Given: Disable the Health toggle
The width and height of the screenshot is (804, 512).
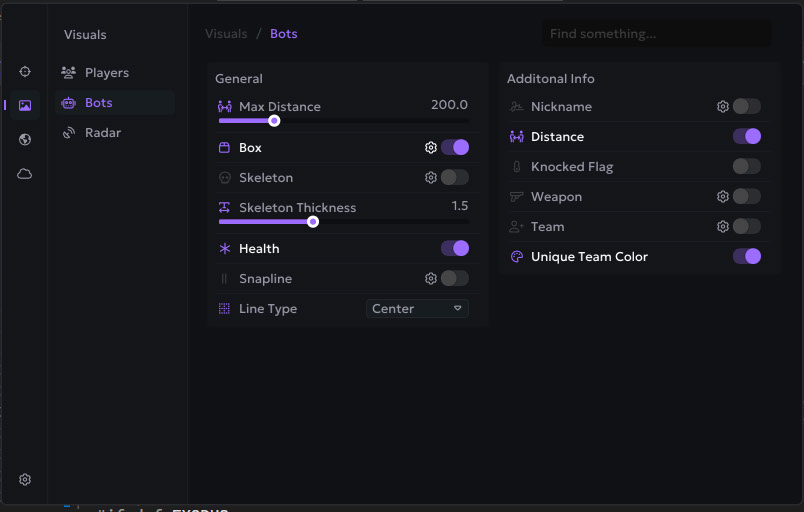Looking at the screenshot, I should coord(455,248).
